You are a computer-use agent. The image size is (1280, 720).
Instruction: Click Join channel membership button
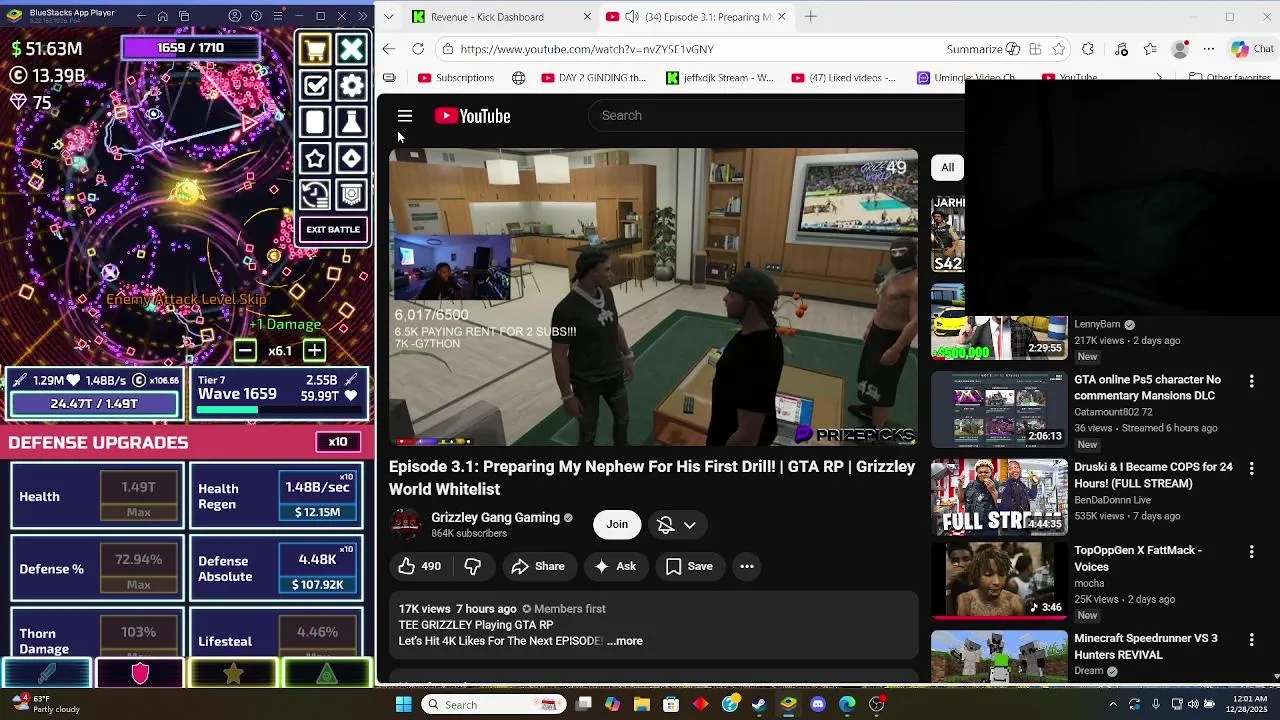[617, 524]
